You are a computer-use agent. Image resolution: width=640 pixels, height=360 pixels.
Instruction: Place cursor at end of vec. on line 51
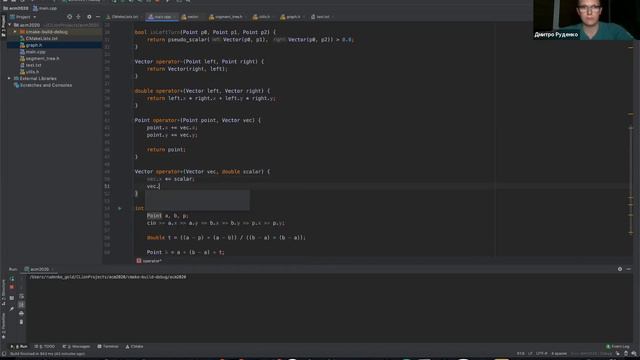[x=159, y=186]
